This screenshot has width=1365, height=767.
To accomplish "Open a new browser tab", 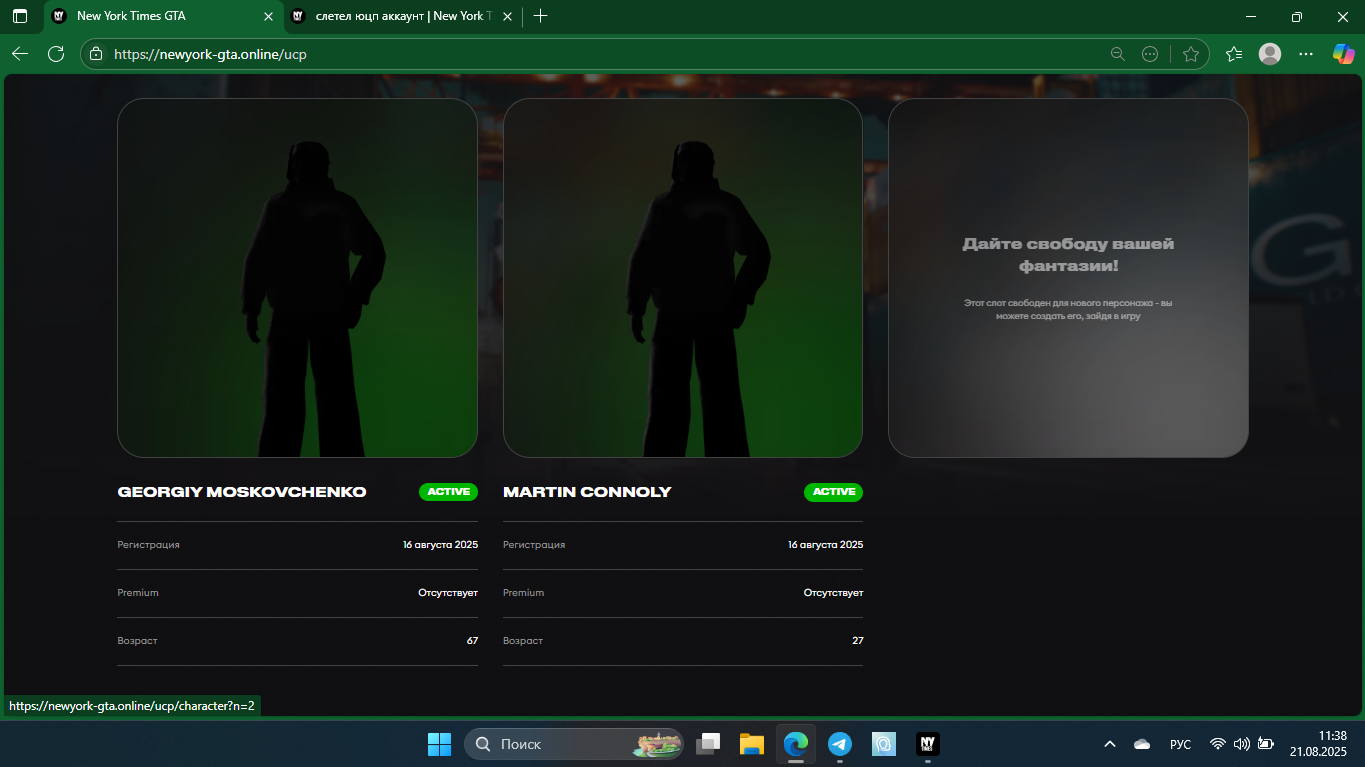I will click(x=541, y=16).
